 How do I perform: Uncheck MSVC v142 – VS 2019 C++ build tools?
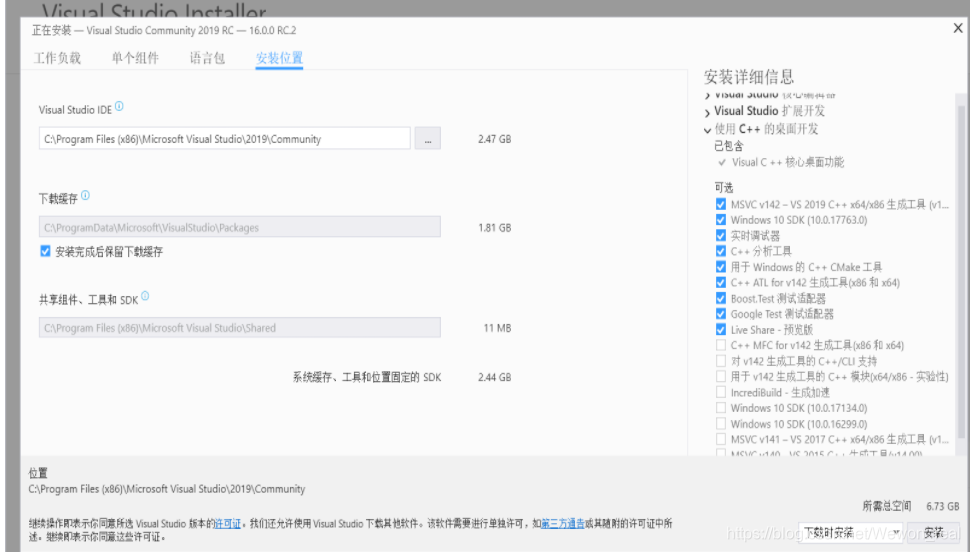coord(721,204)
